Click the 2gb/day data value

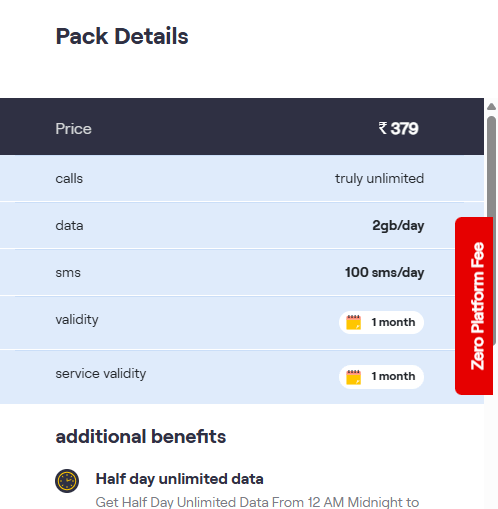pos(398,226)
